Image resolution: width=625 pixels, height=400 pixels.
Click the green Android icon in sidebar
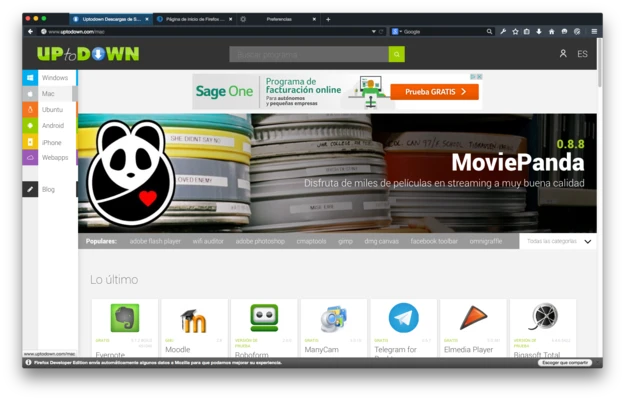[x=30, y=125]
